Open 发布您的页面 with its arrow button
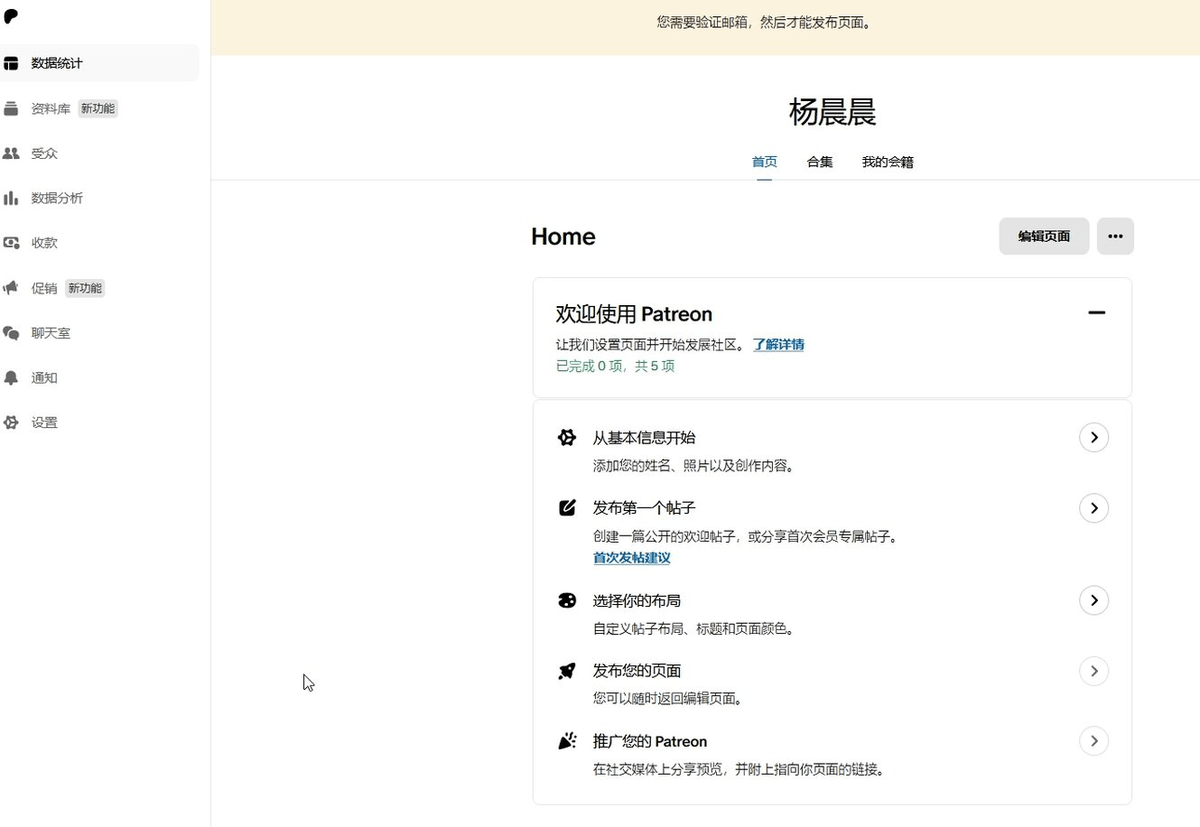 tap(1094, 671)
